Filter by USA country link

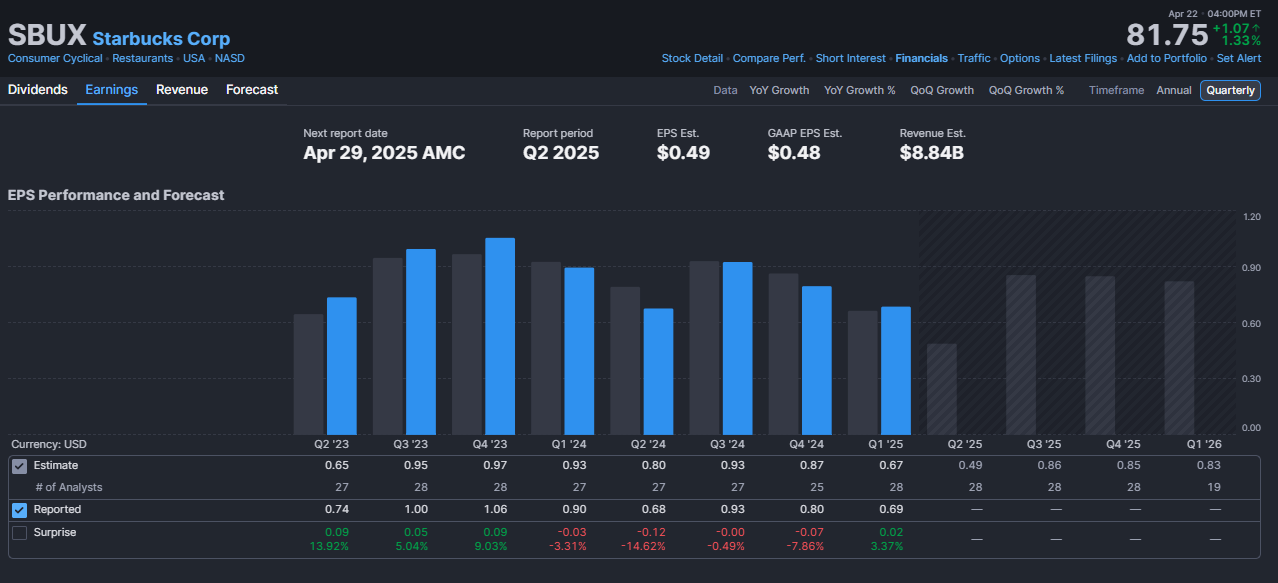194,58
